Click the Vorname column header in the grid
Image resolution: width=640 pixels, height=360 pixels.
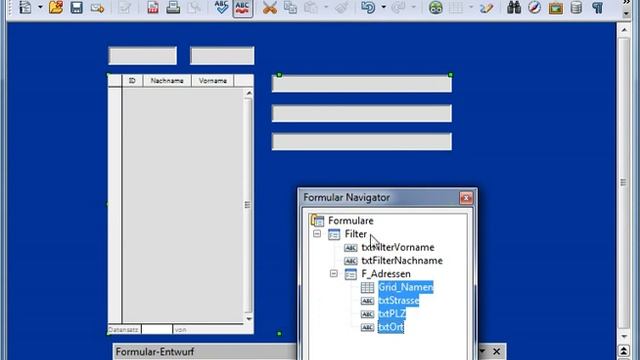coord(213,81)
